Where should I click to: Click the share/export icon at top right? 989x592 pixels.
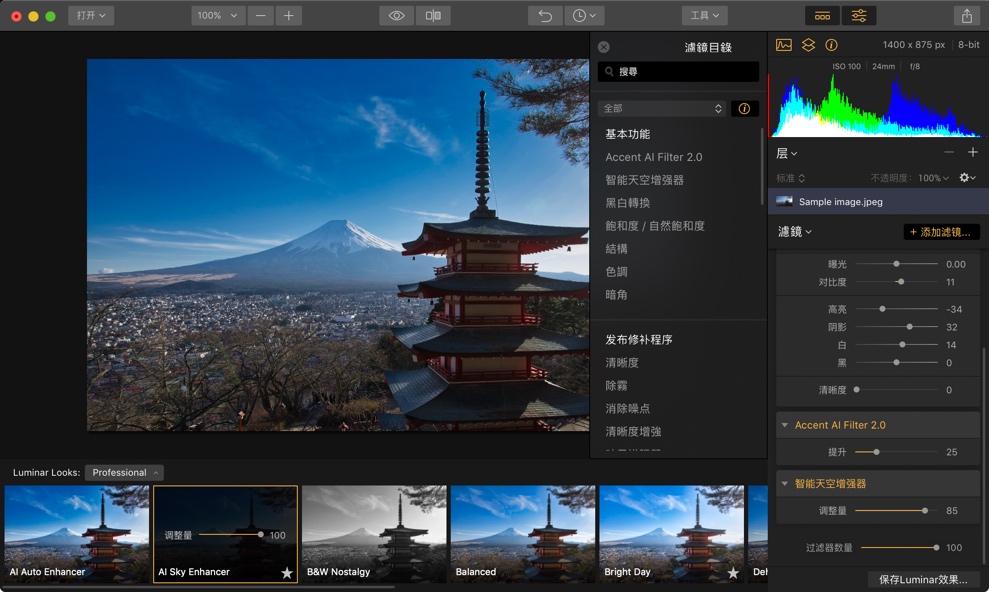coord(965,15)
